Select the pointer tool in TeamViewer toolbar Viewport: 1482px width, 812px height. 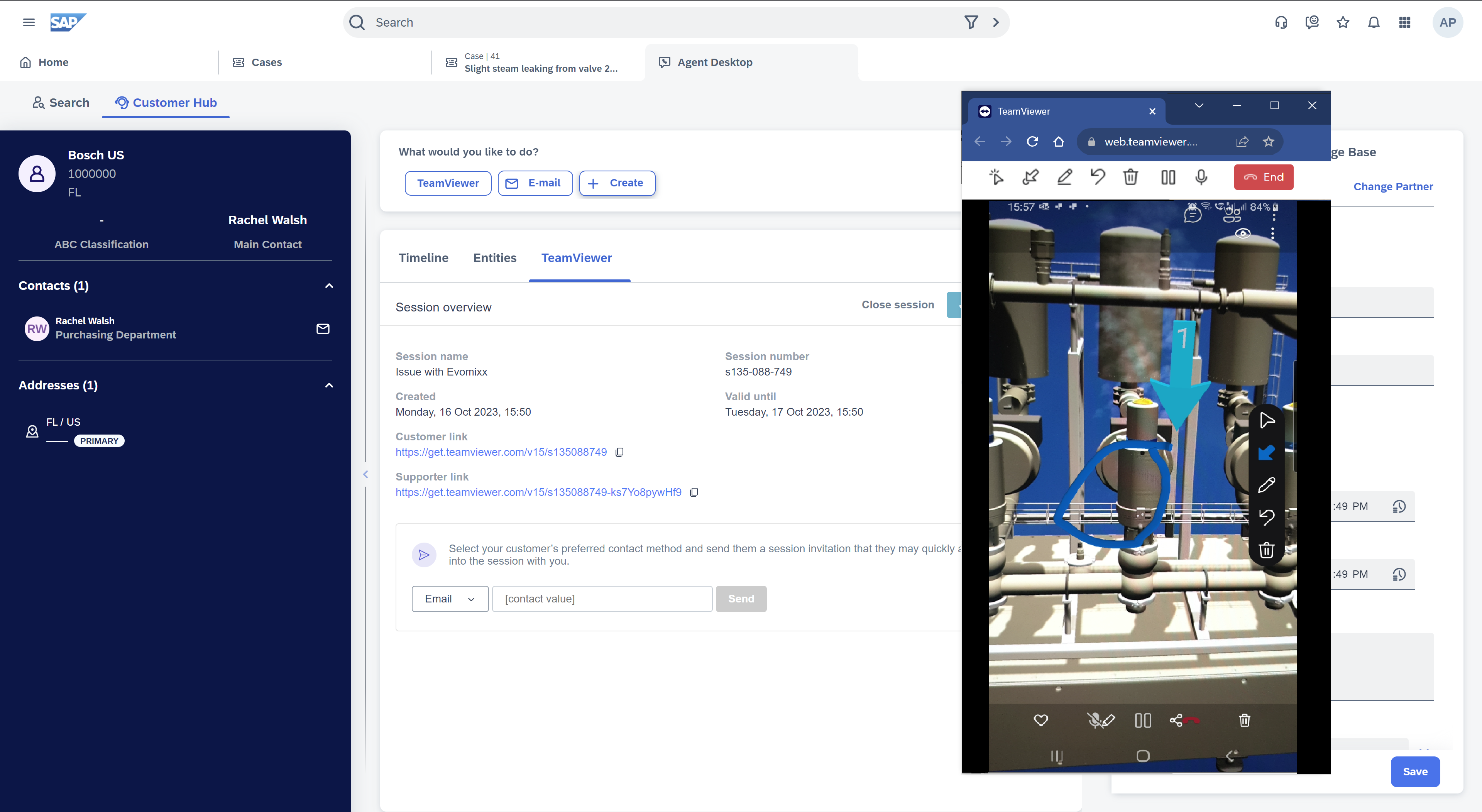pyautogui.click(x=997, y=177)
